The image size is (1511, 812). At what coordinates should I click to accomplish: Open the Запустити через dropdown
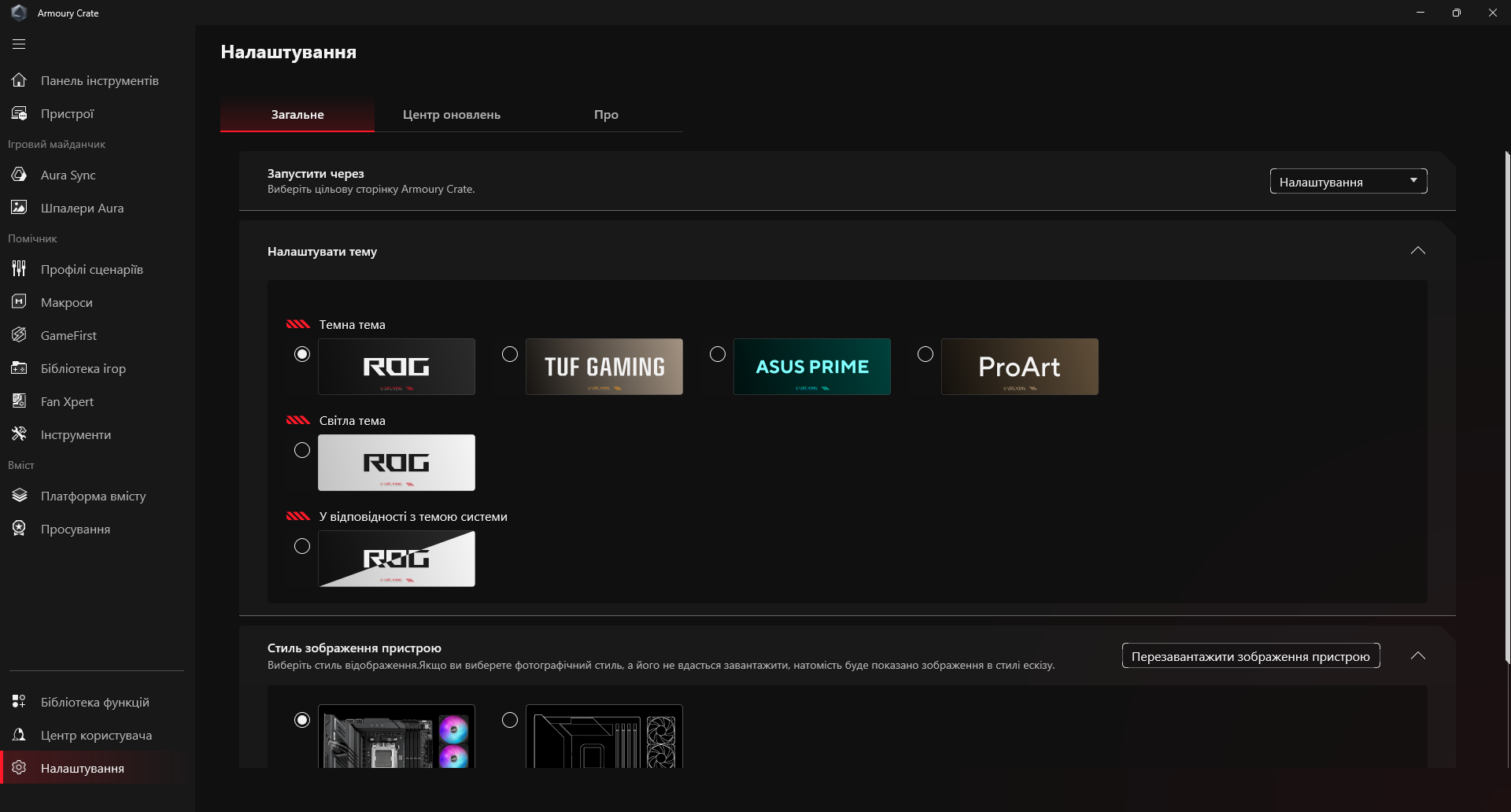(1348, 182)
